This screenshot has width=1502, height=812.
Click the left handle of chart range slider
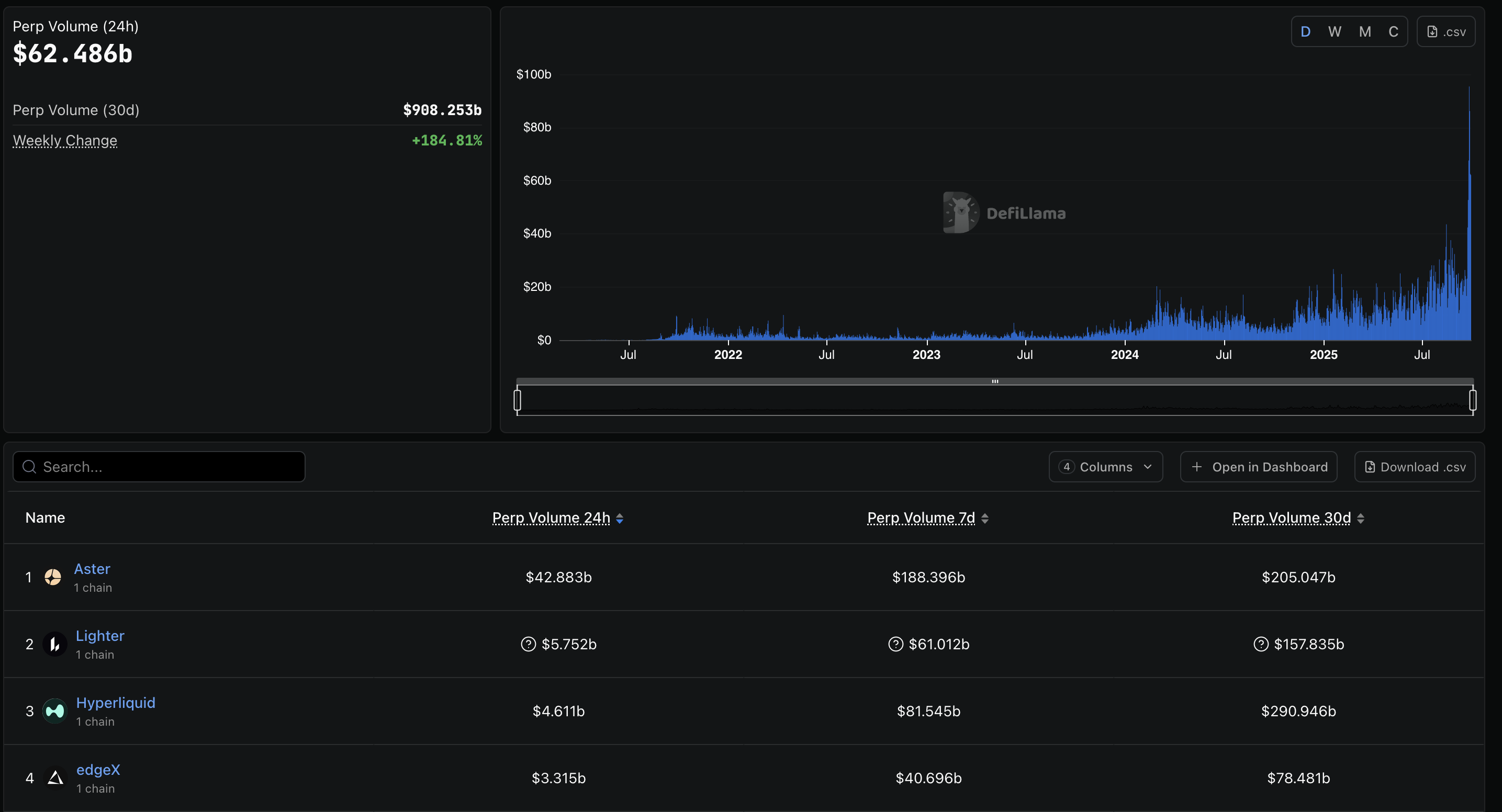click(517, 400)
